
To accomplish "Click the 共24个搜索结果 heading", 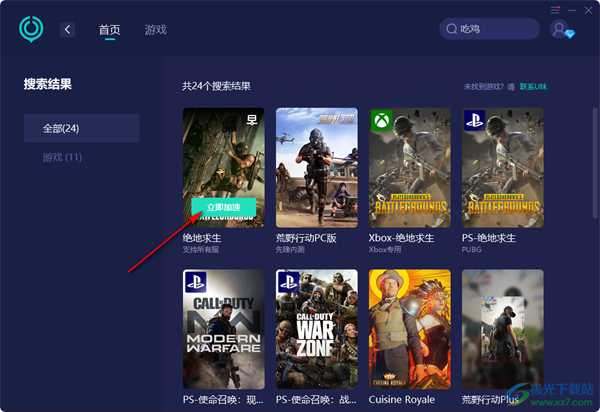I will (216, 86).
